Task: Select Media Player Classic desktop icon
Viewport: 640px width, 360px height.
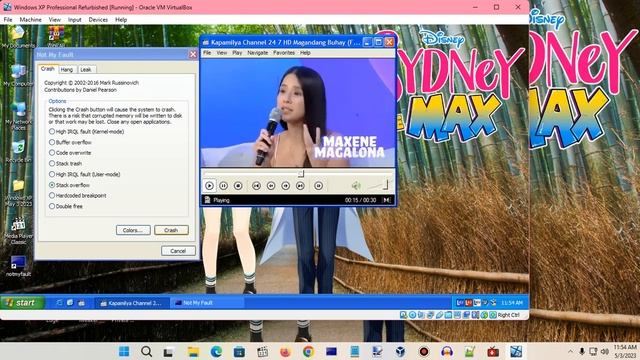Action: coord(18,231)
